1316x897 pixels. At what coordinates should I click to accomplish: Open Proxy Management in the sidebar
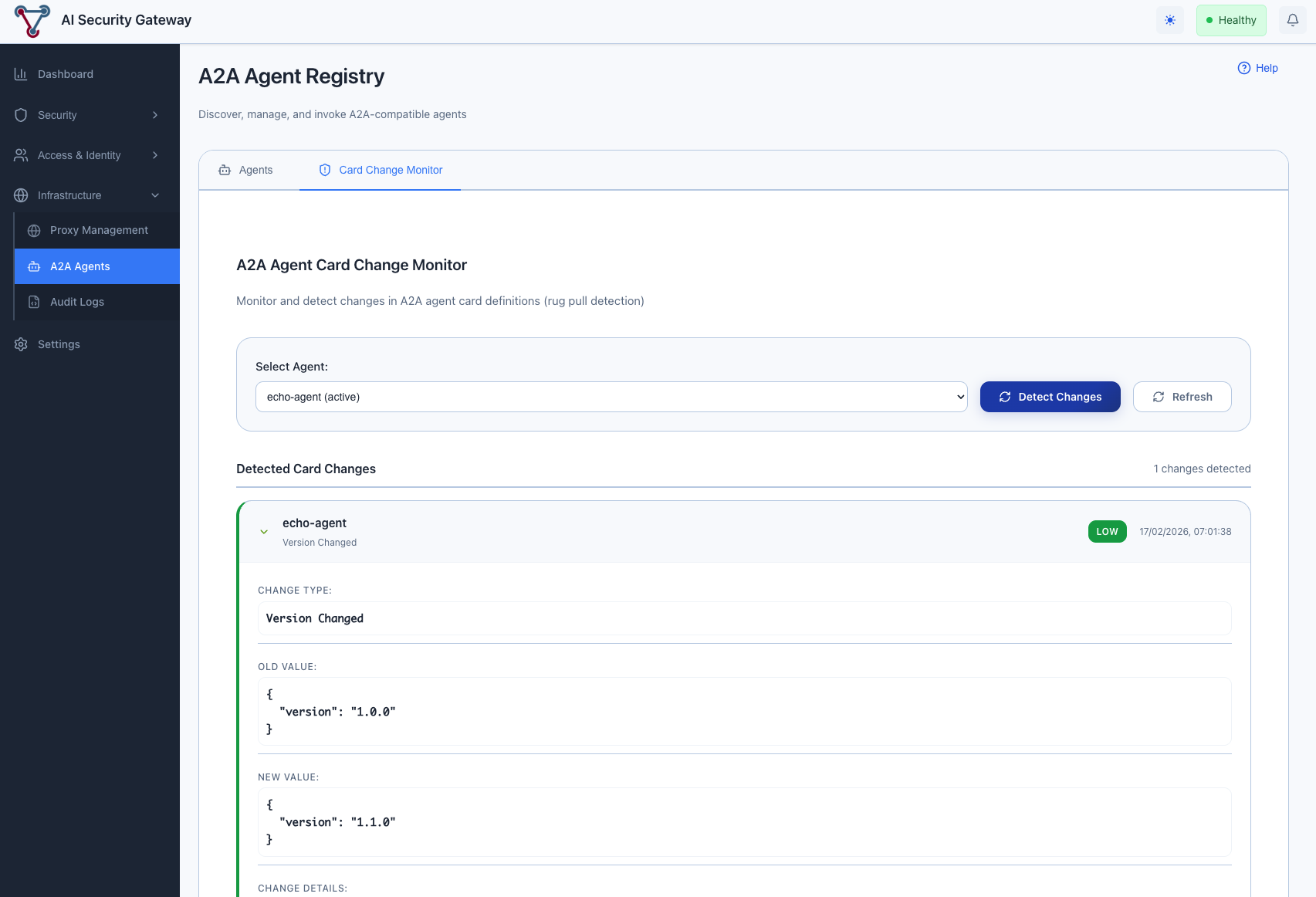point(98,230)
